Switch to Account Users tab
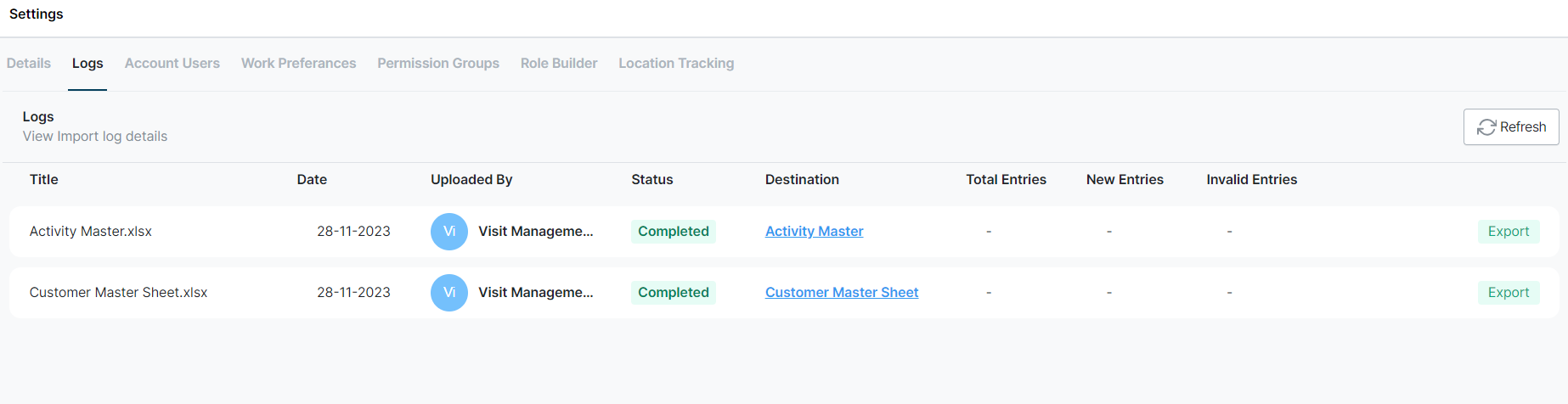Image resolution: width=1568 pixels, height=404 pixels. point(172,64)
